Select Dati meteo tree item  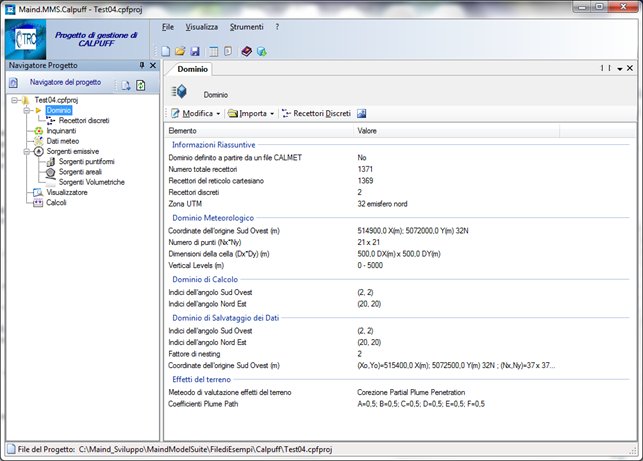point(63,141)
